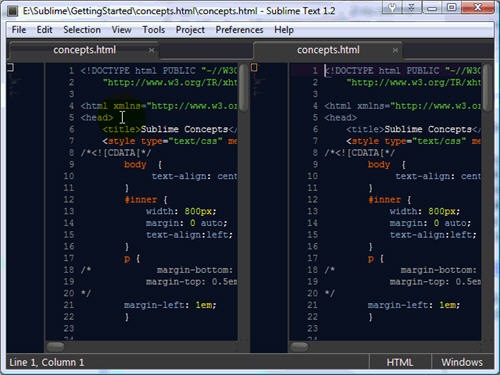Click 'margin: 0 auto;' in the left pane
Image resolution: width=500 pixels, height=375 pixels.
(187, 223)
